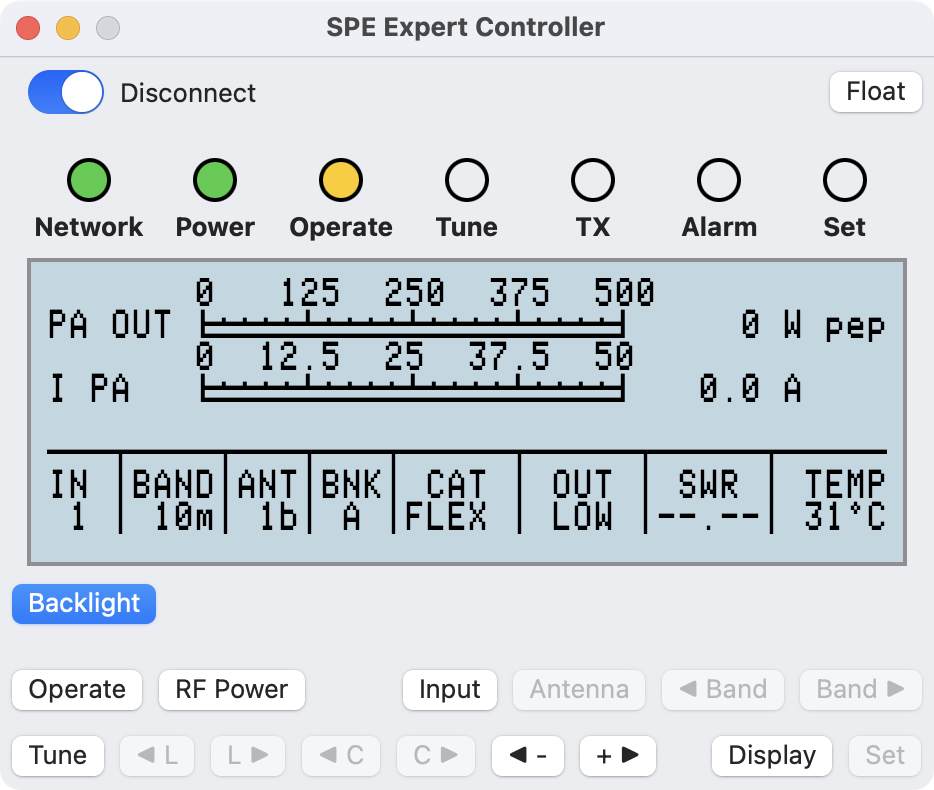Click the yellow Operate status indicator
Screen dimensions: 934x790
point(341,180)
